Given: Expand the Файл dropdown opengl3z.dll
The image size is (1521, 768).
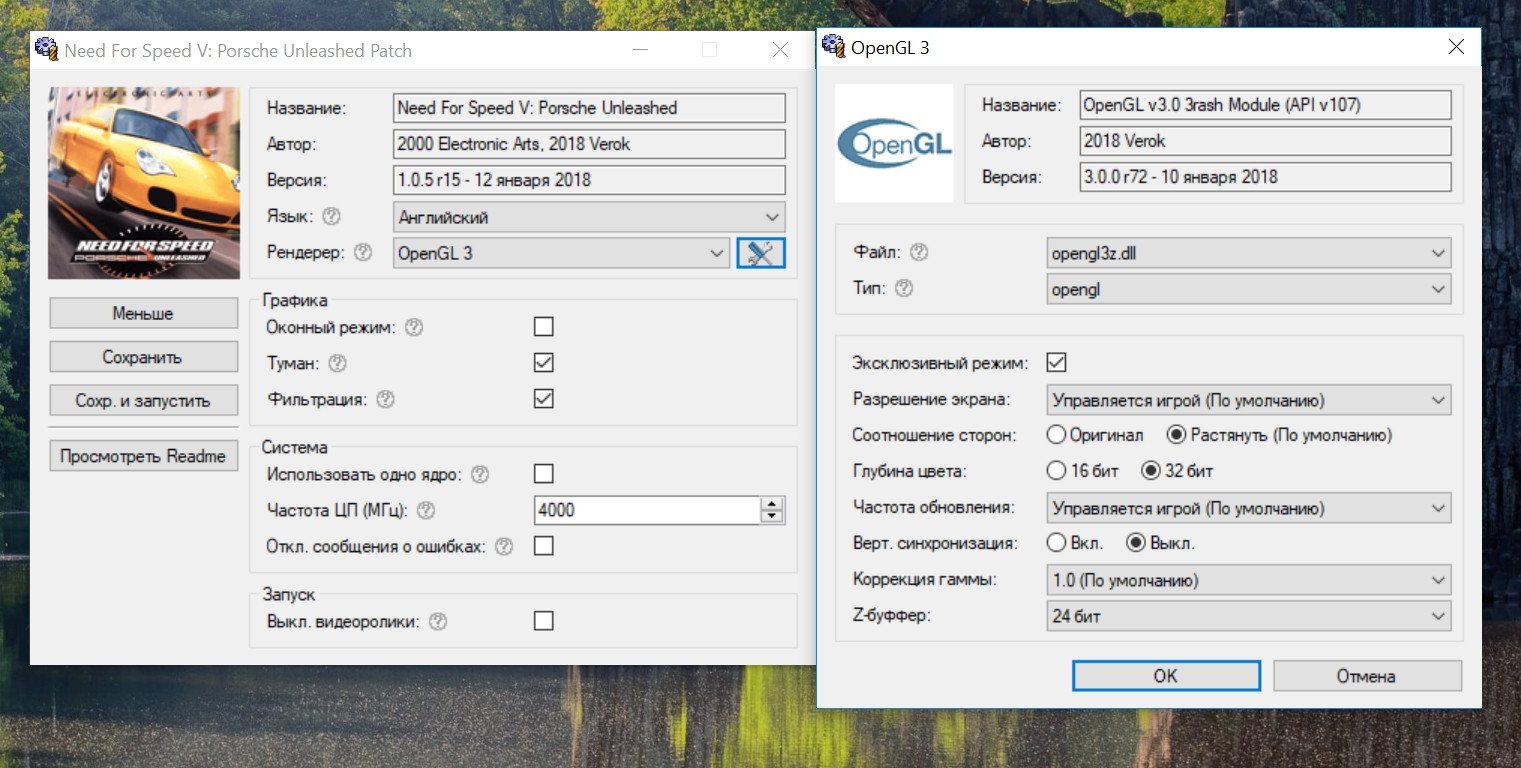Looking at the screenshot, I should coord(1249,253).
